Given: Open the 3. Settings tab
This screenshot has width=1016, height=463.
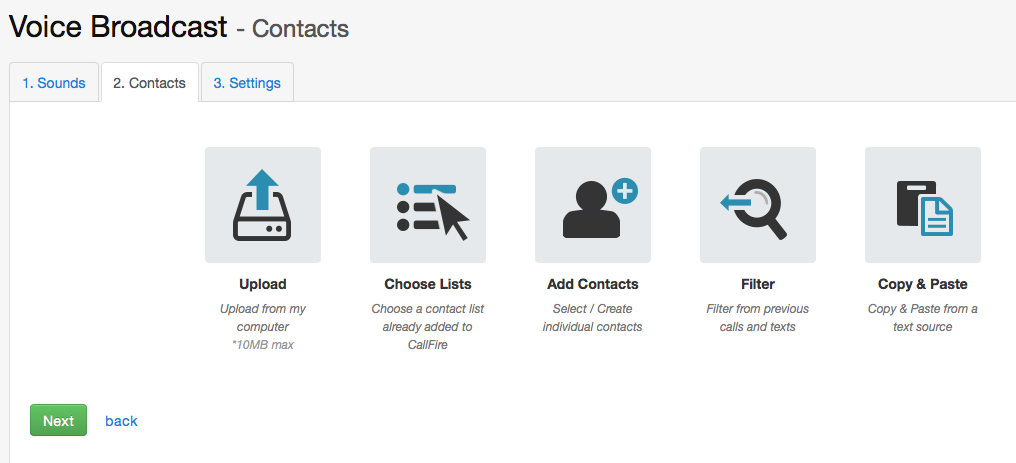Looking at the screenshot, I should tap(247, 83).
